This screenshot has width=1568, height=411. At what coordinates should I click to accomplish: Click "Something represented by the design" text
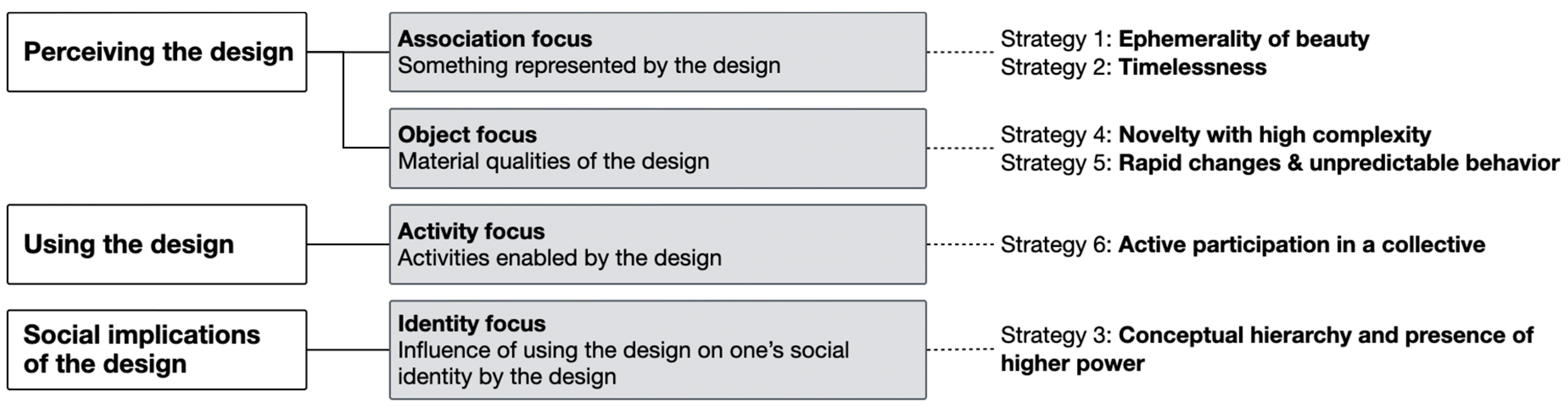click(x=589, y=66)
